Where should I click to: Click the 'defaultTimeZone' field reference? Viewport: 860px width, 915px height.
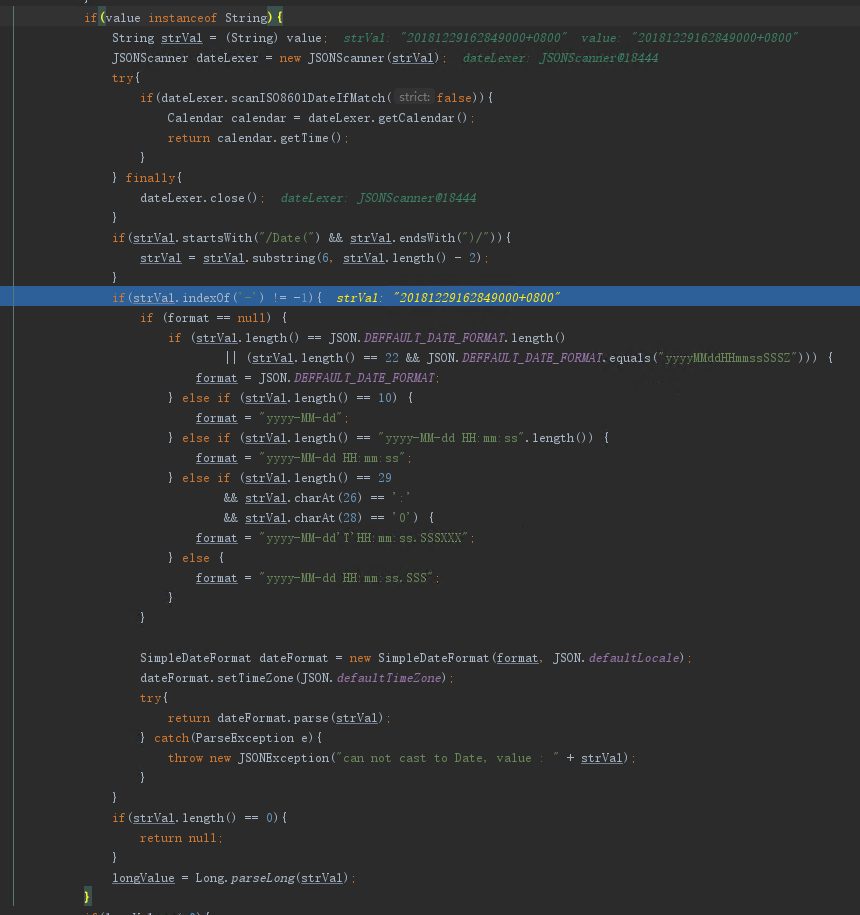[389, 678]
